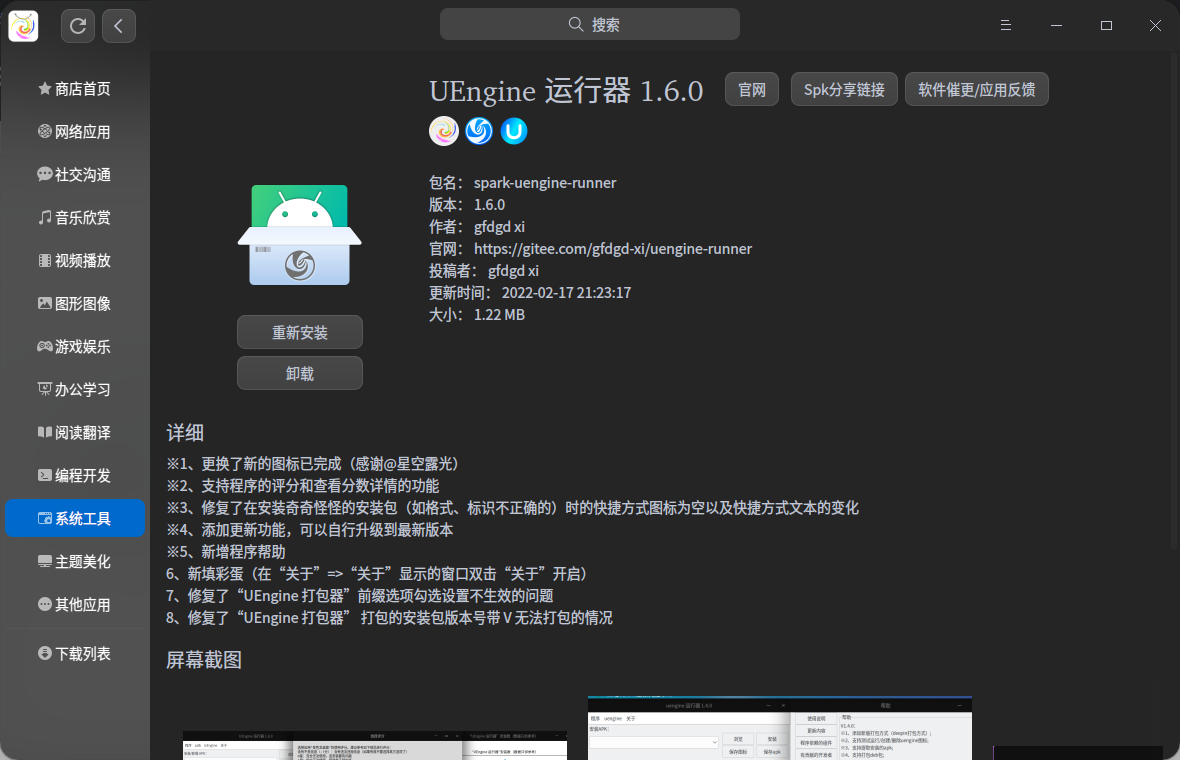Click update time 2022-02-17 21:23:17
Viewport: 1180px width, 760px height.
click(566, 293)
